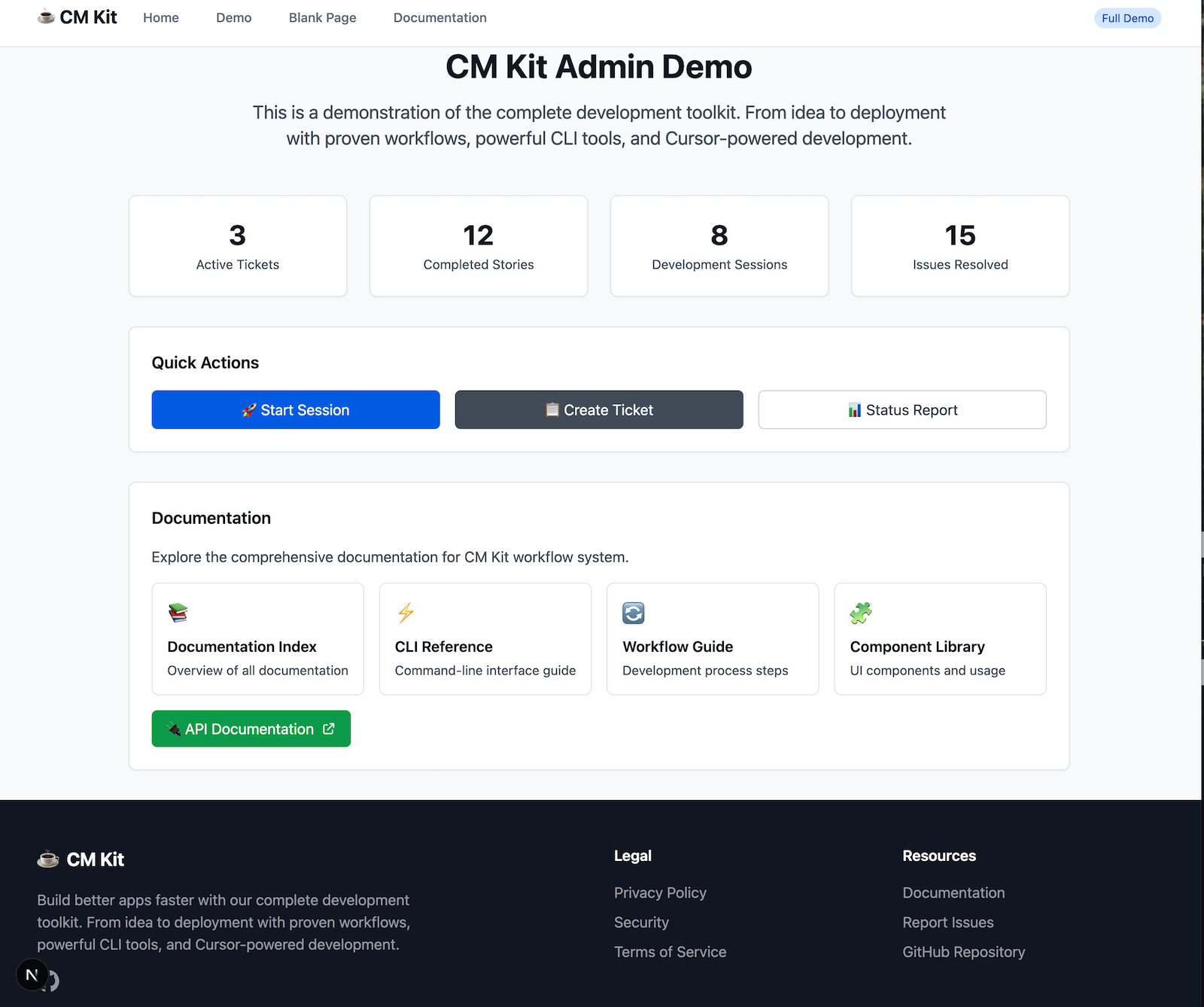The width and height of the screenshot is (1204, 1007).
Task: Click the coffee cup logo in navbar
Action: [47, 17]
